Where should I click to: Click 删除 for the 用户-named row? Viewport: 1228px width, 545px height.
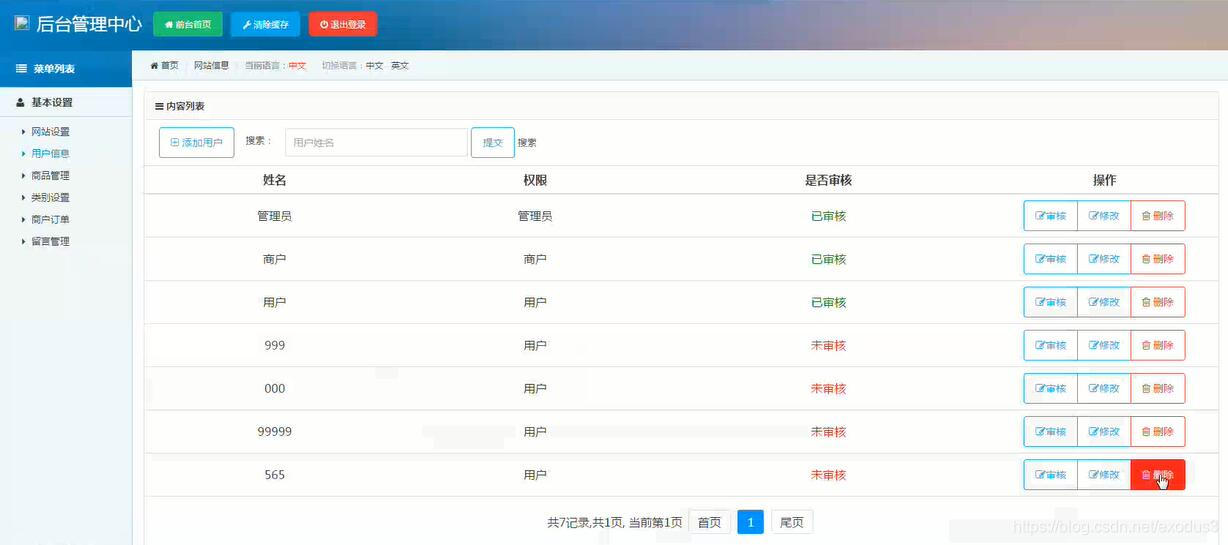pyautogui.click(x=1158, y=302)
